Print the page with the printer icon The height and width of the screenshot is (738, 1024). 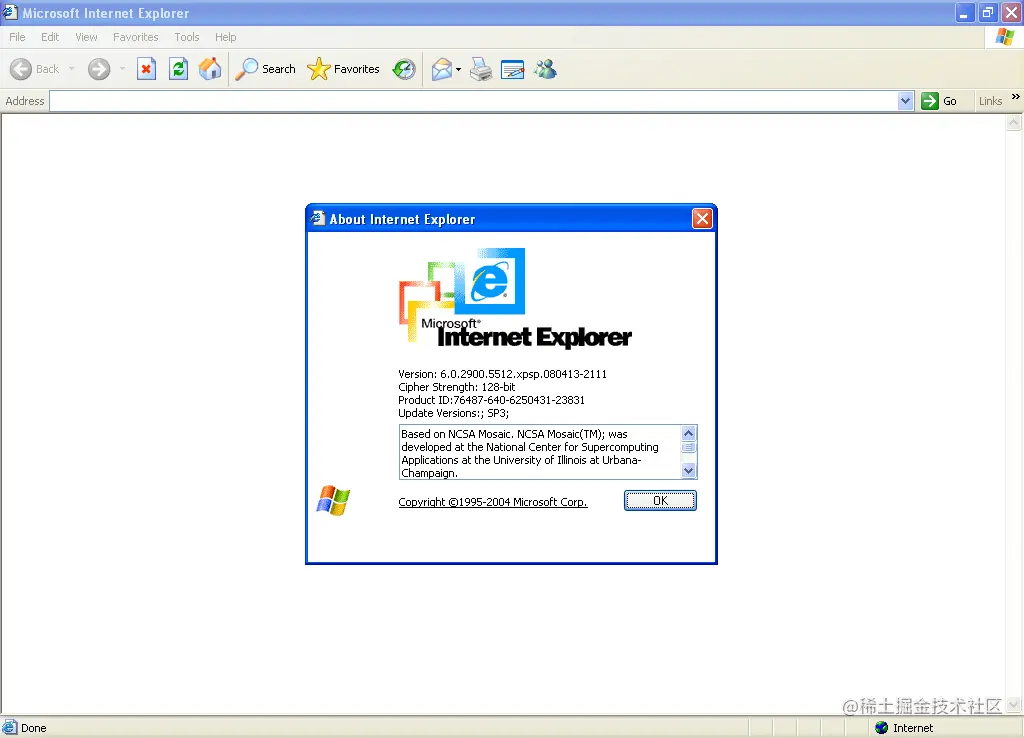tap(481, 69)
